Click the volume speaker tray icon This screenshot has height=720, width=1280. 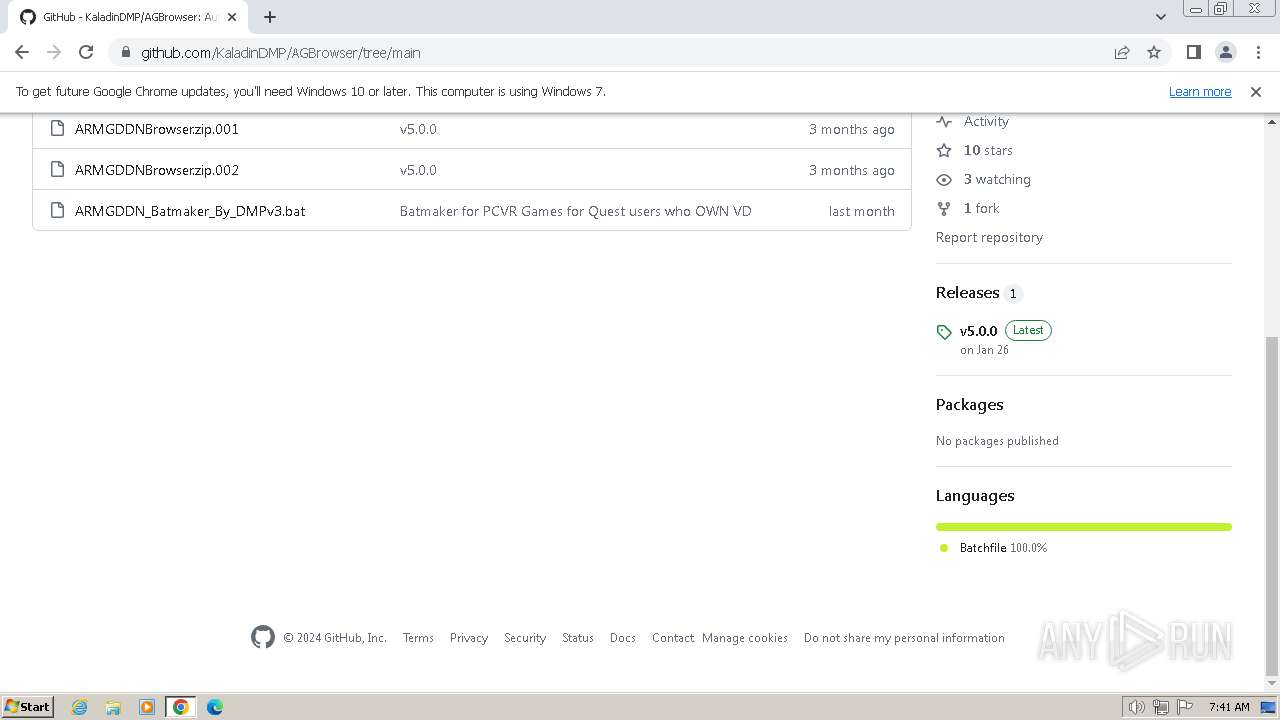click(x=1136, y=707)
